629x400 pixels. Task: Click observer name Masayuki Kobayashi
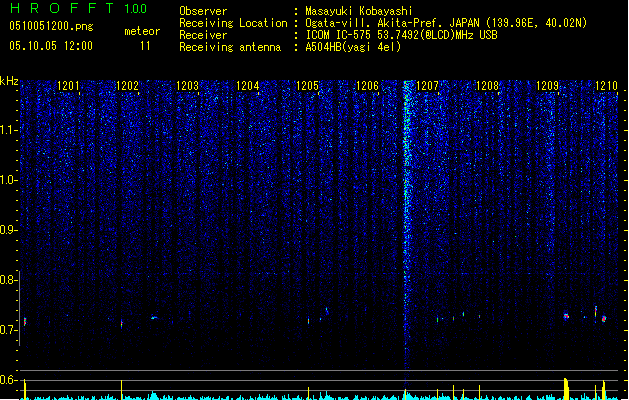coord(359,11)
